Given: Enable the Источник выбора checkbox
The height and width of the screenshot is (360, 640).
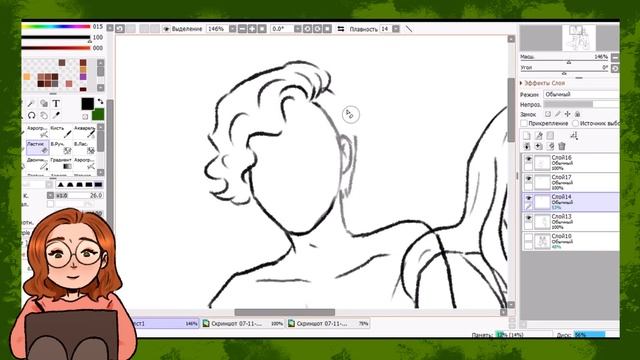Looking at the screenshot, I should click(576, 123).
